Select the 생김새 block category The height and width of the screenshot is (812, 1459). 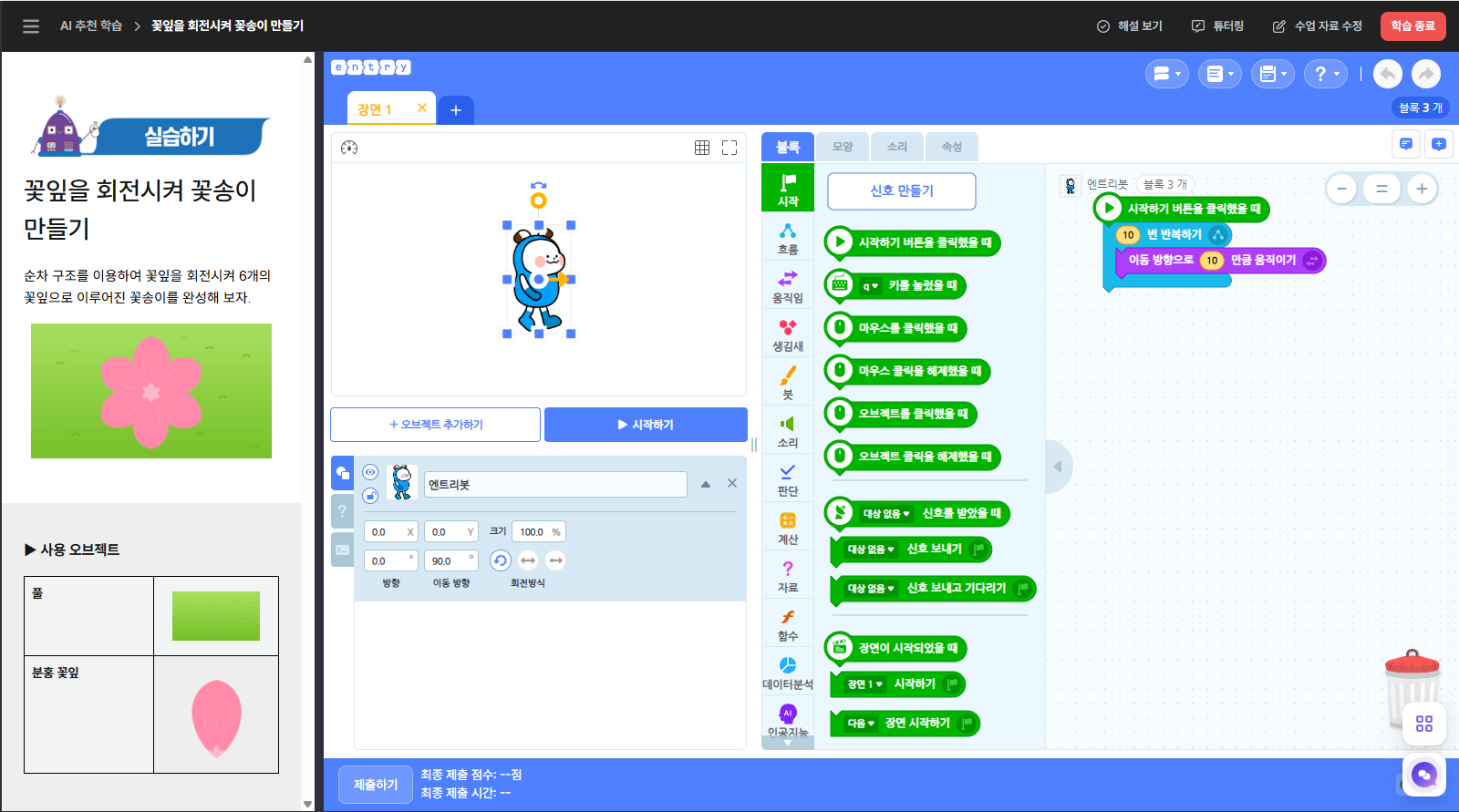788,334
